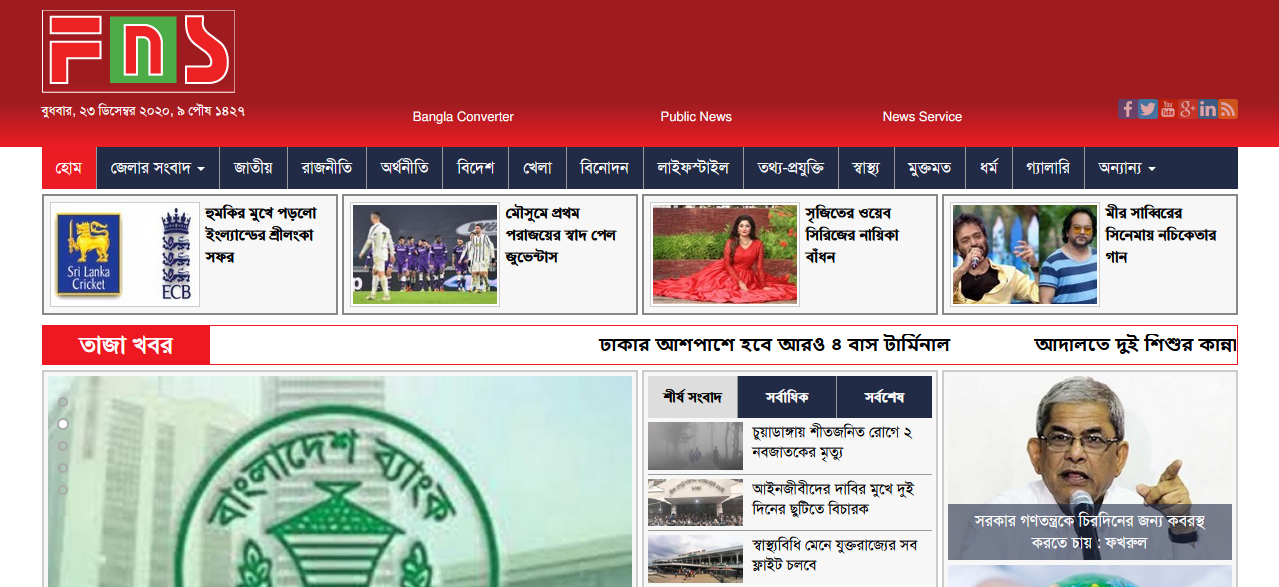Click the lawyers crowd news thumbnail
This screenshot has width=1279, height=587.
(695, 502)
